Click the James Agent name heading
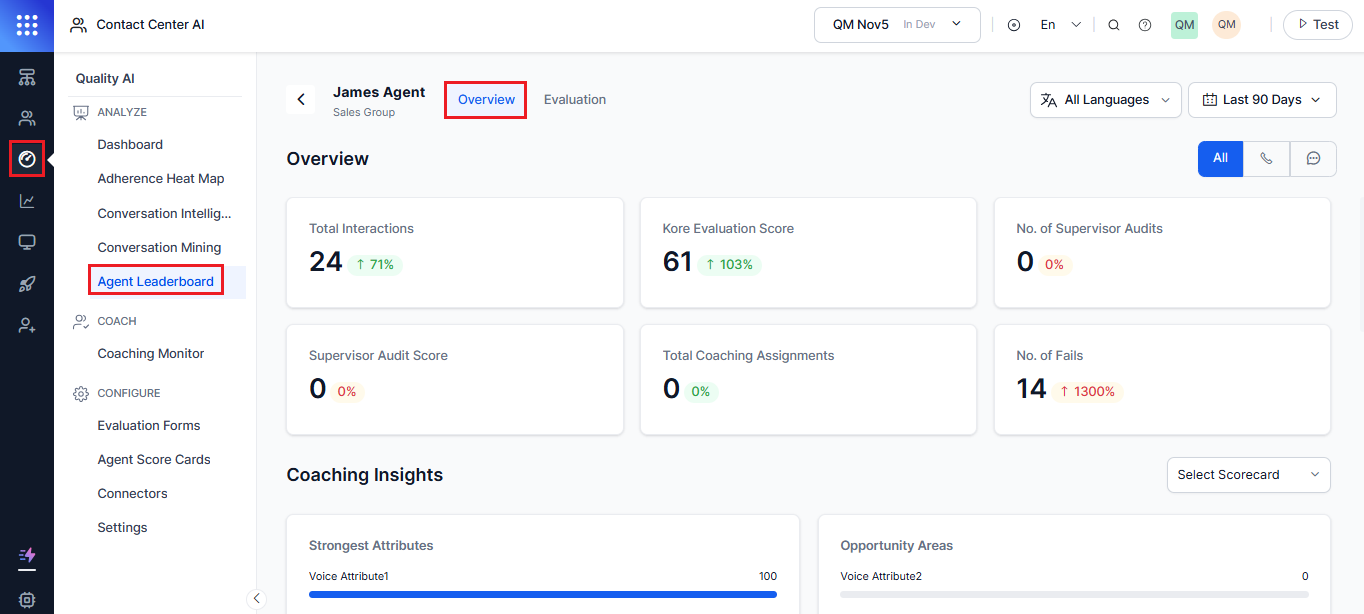The height and width of the screenshot is (614, 1364). click(x=379, y=92)
